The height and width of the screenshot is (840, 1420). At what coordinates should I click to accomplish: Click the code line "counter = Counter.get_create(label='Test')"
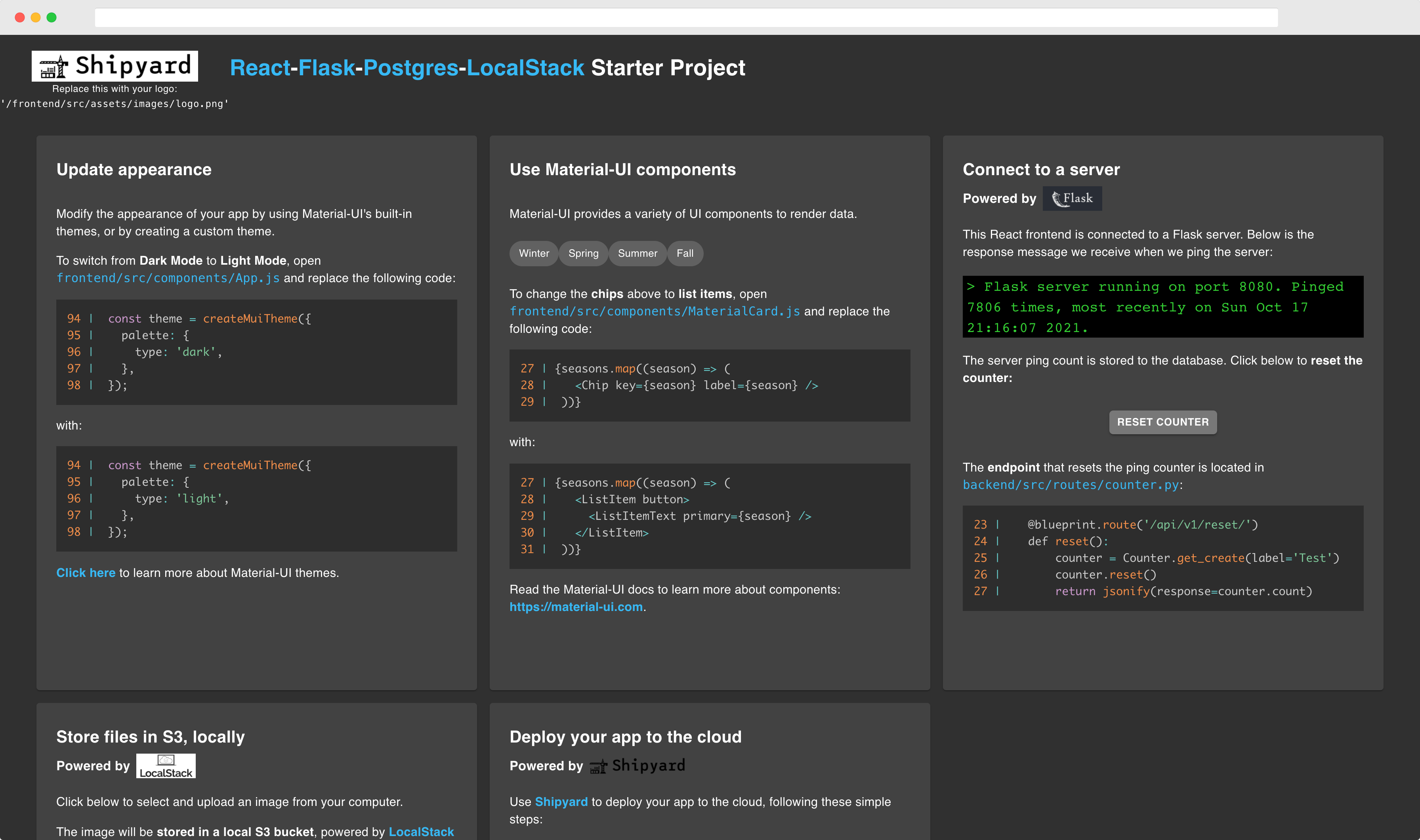pyautogui.click(x=1198, y=558)
